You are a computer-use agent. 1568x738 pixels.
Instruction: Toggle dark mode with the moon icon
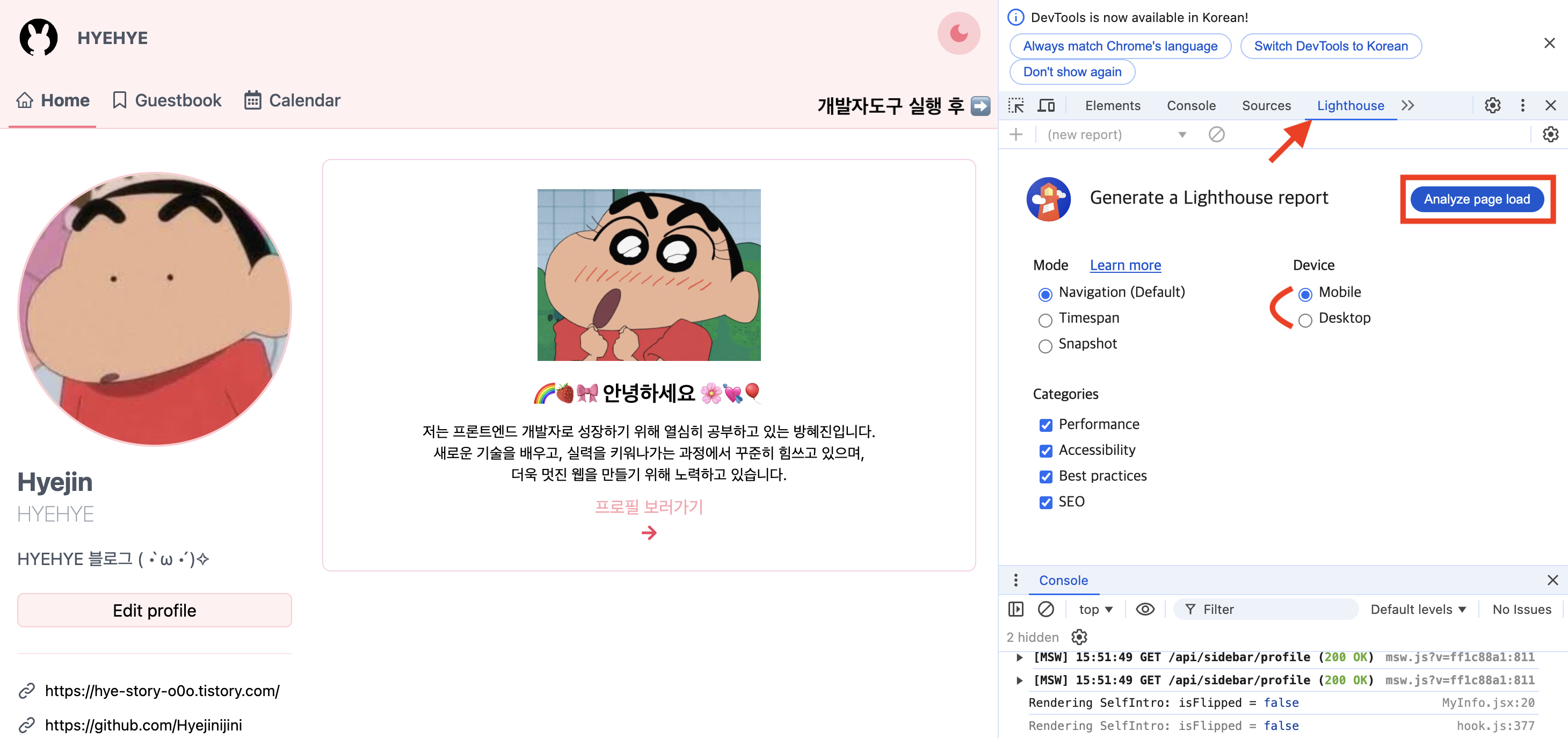click(x=958, y=33)
